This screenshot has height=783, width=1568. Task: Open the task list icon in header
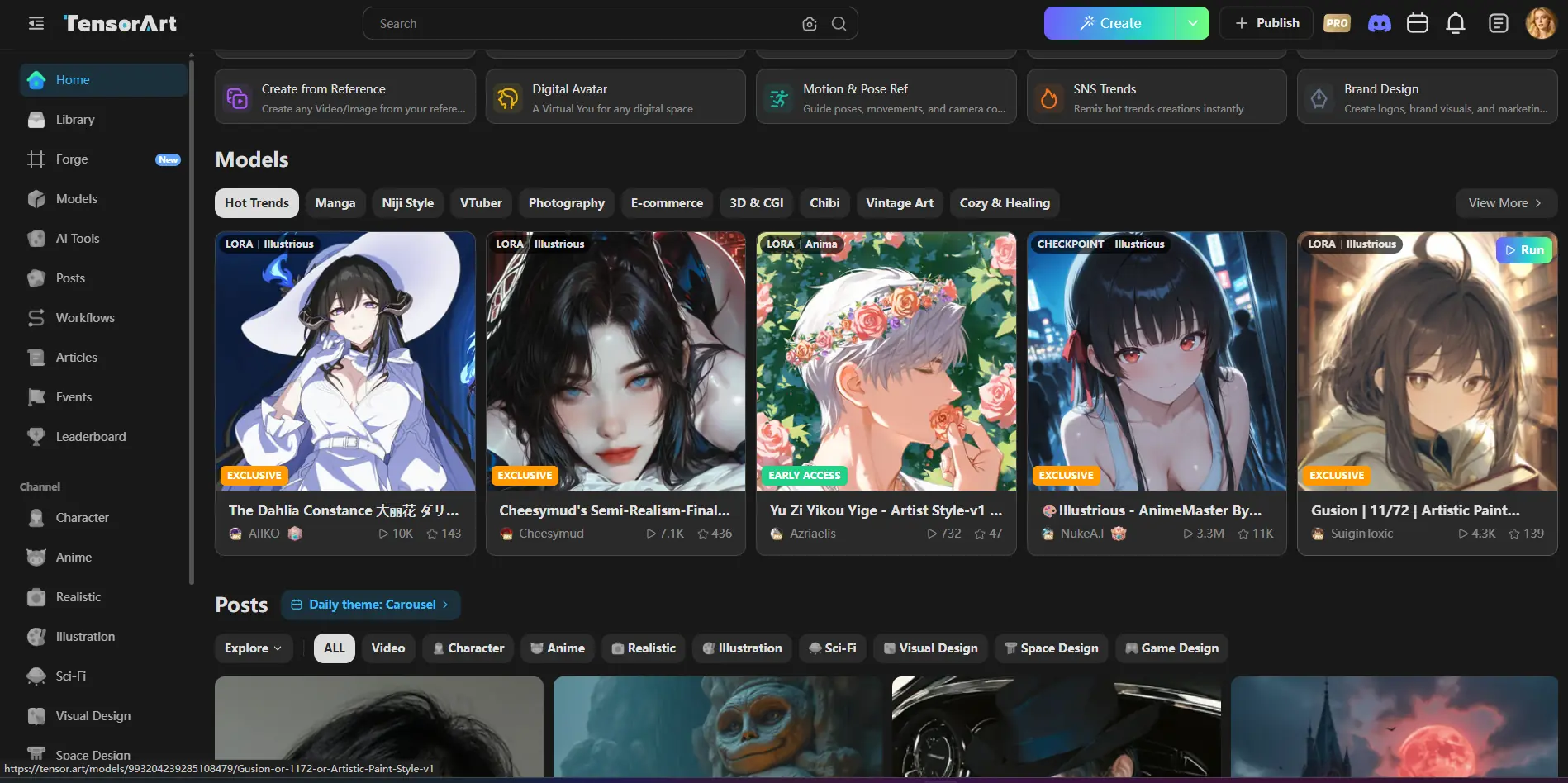(x=1498, y=23)
